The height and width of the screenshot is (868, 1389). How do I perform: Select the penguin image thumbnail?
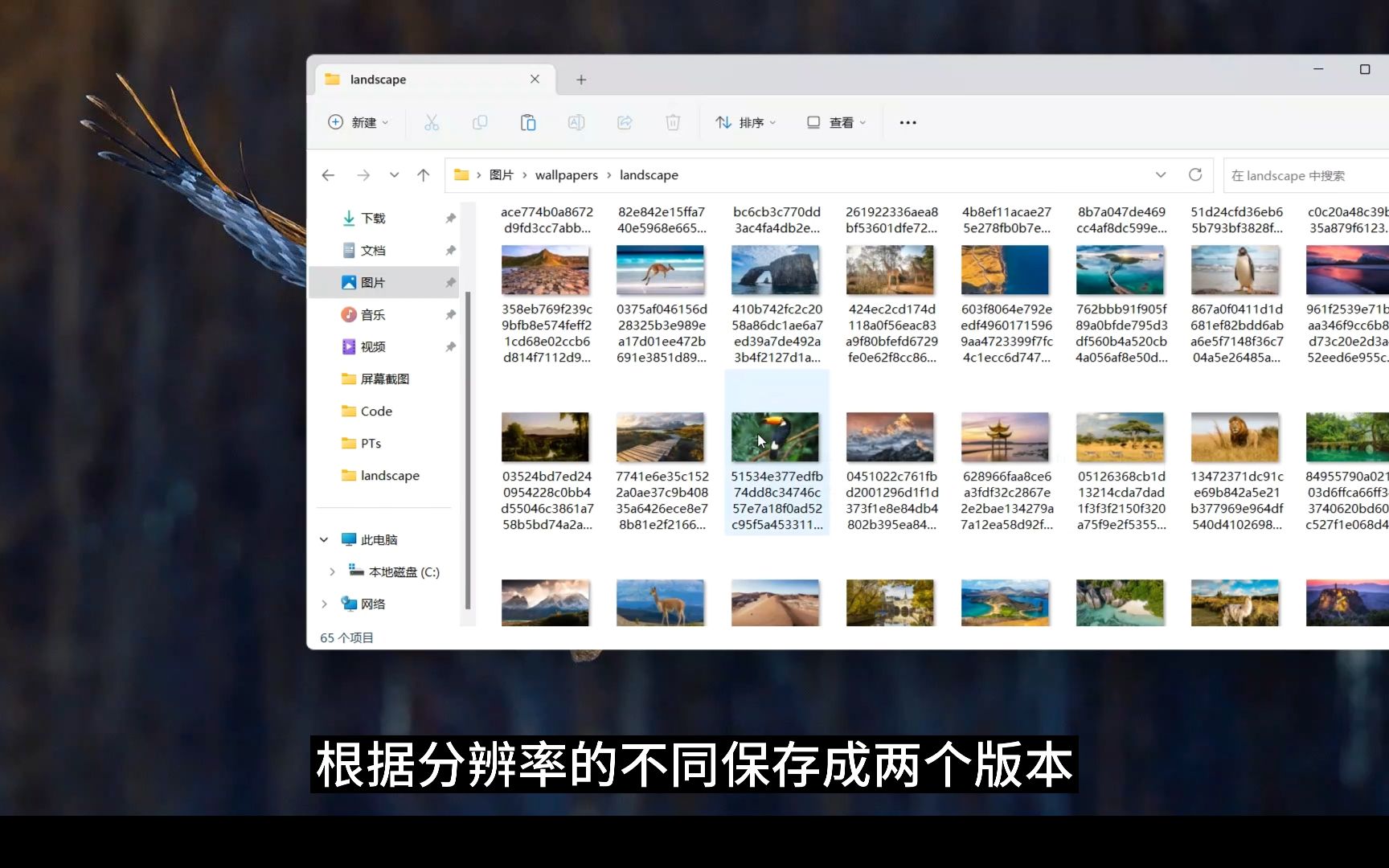pyautogui.click(x=1235, y=269)
